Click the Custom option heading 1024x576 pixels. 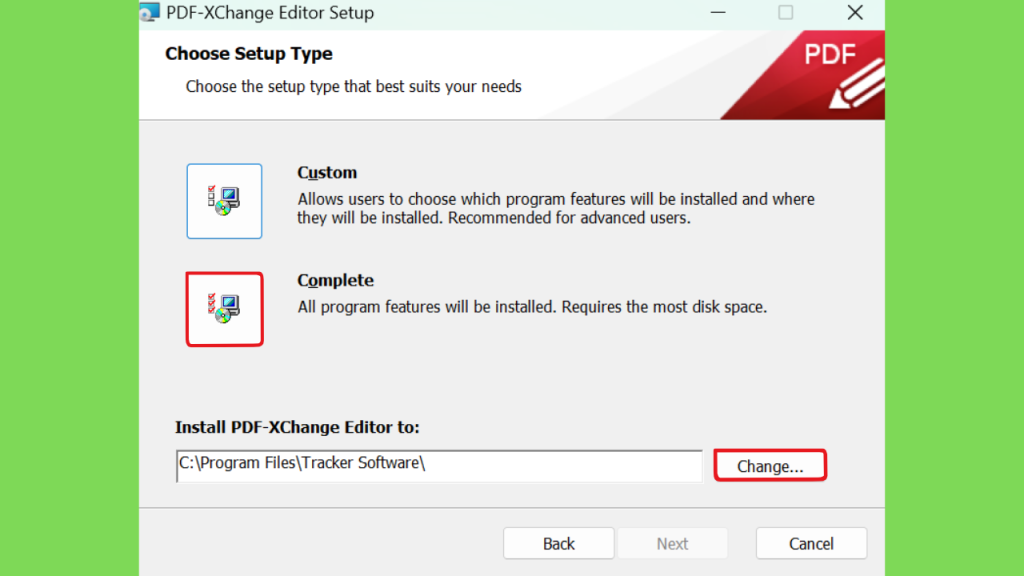pos(327,172)
